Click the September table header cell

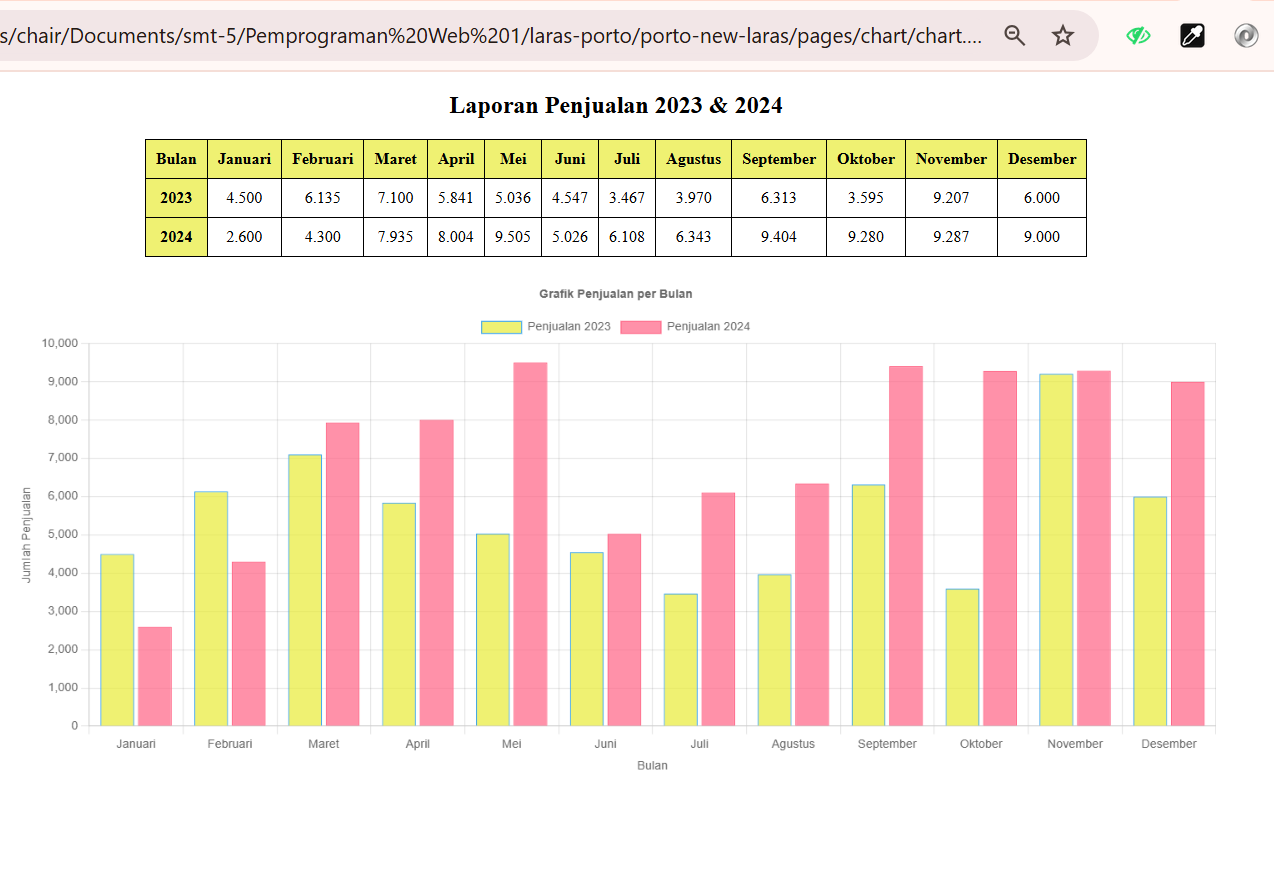779,159
